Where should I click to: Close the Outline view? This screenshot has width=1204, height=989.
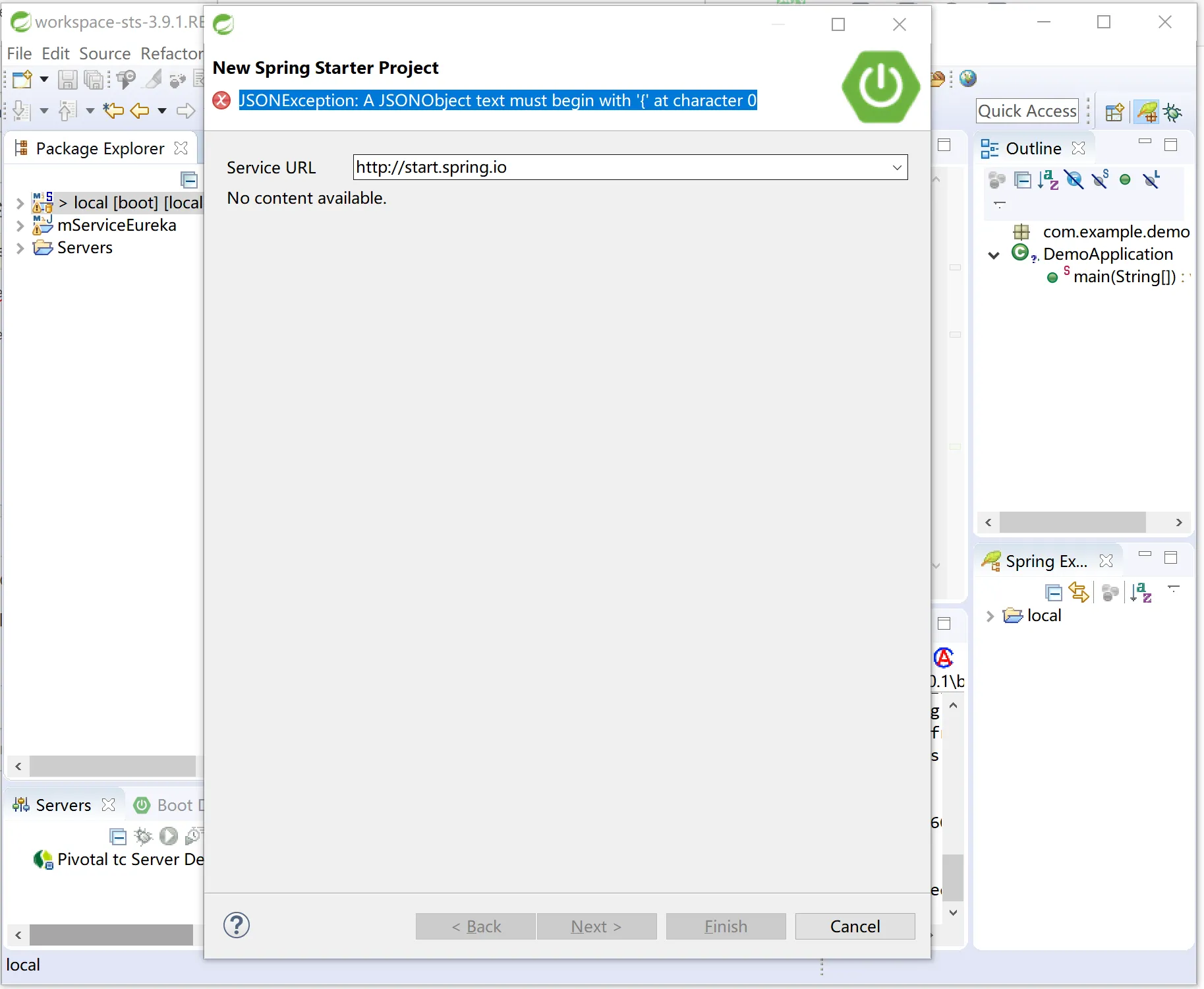coord(1079,148)
